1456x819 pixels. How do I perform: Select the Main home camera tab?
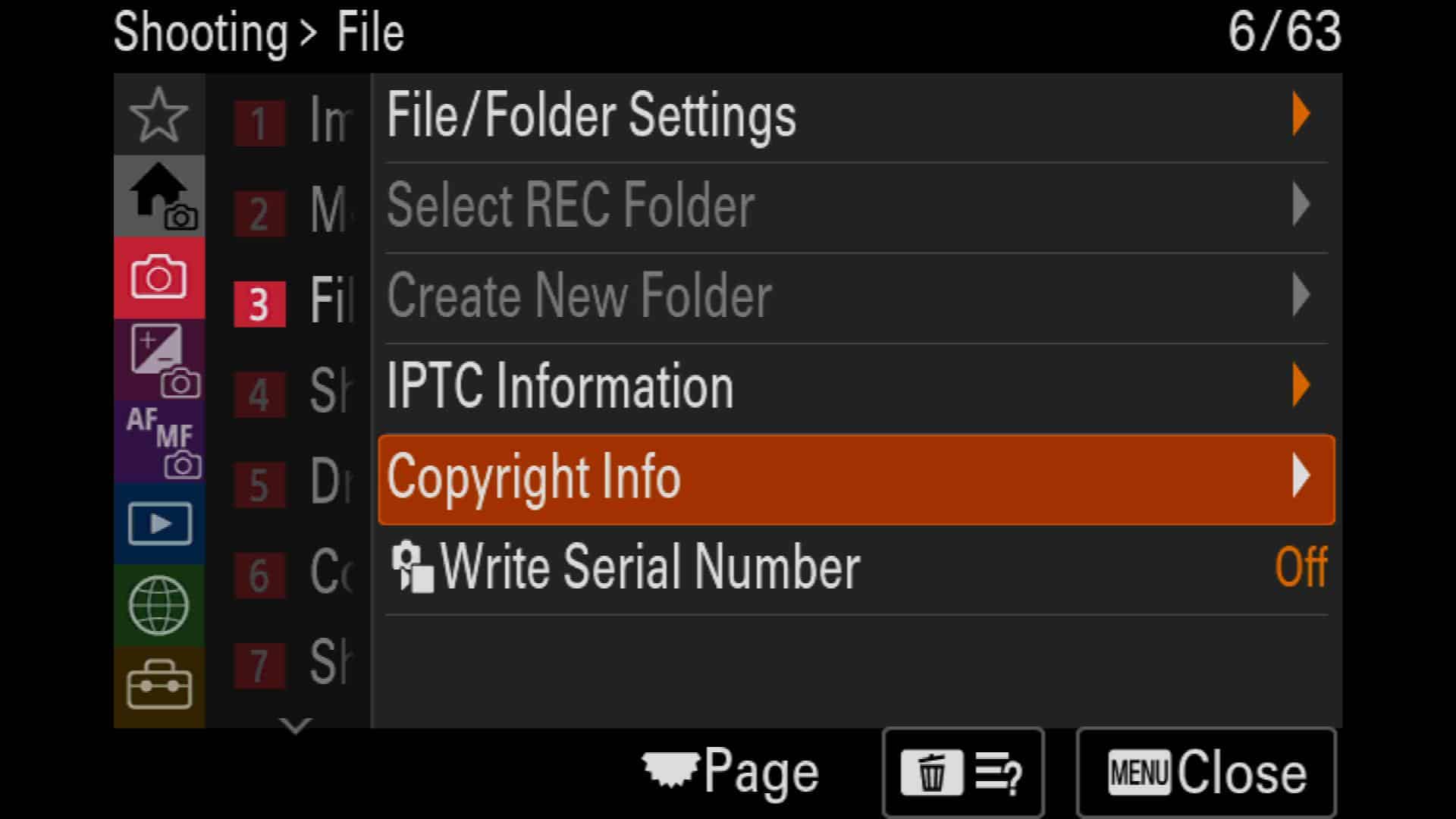[158, 196]
